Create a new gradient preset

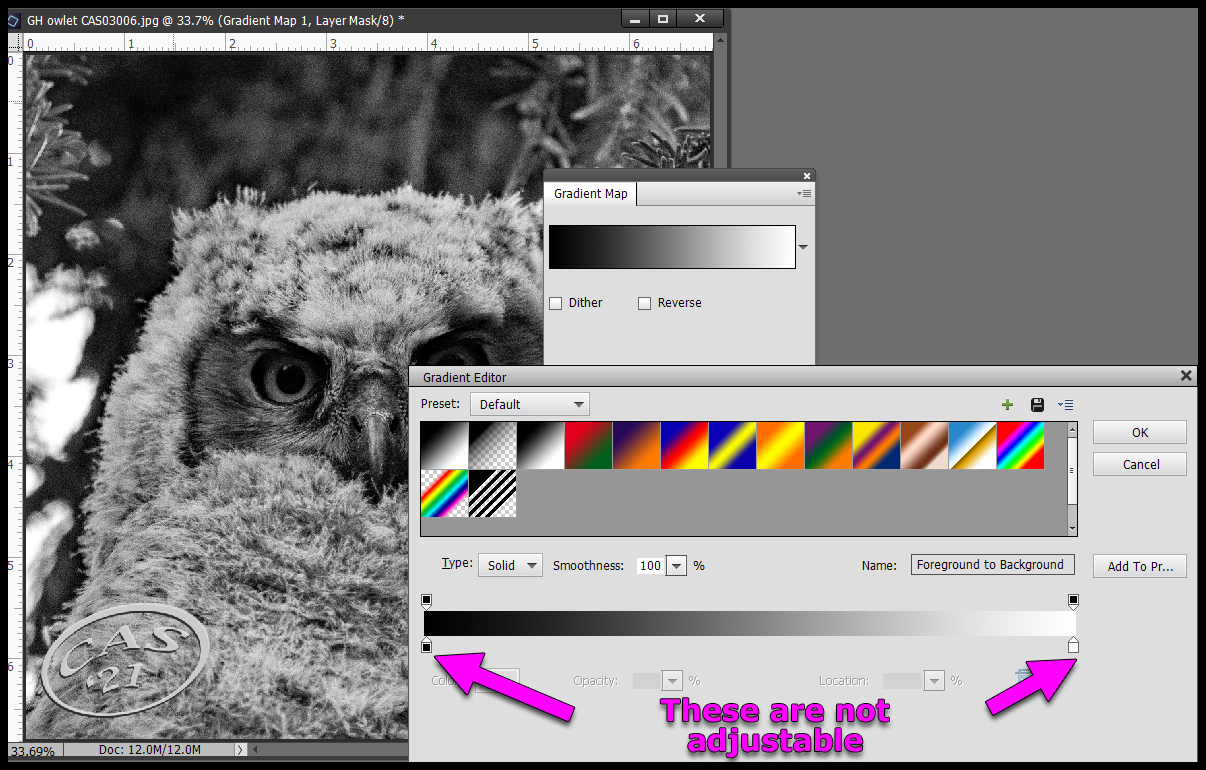click(1007, 405)
